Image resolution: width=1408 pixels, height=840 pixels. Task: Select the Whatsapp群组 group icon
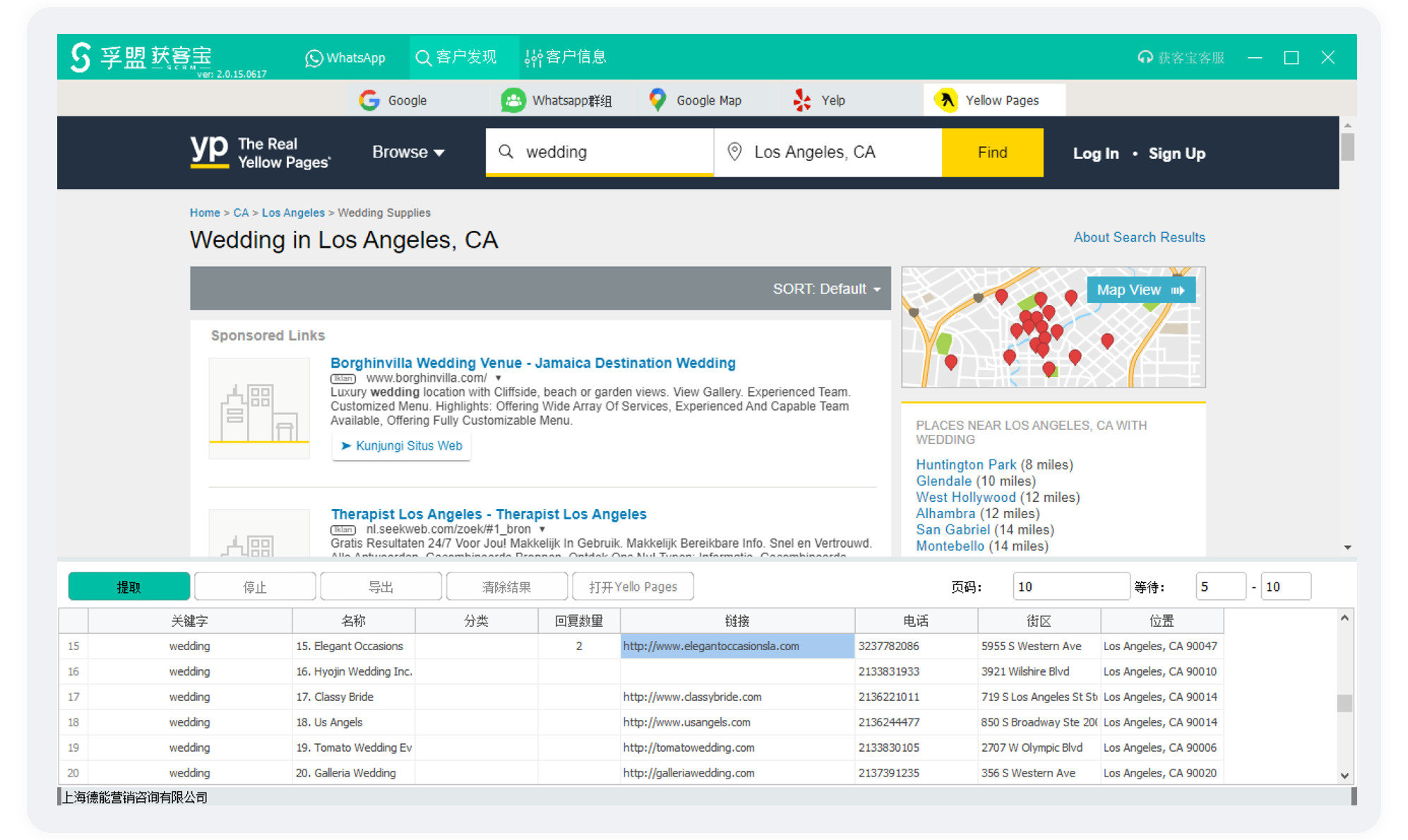pos(513,100)
